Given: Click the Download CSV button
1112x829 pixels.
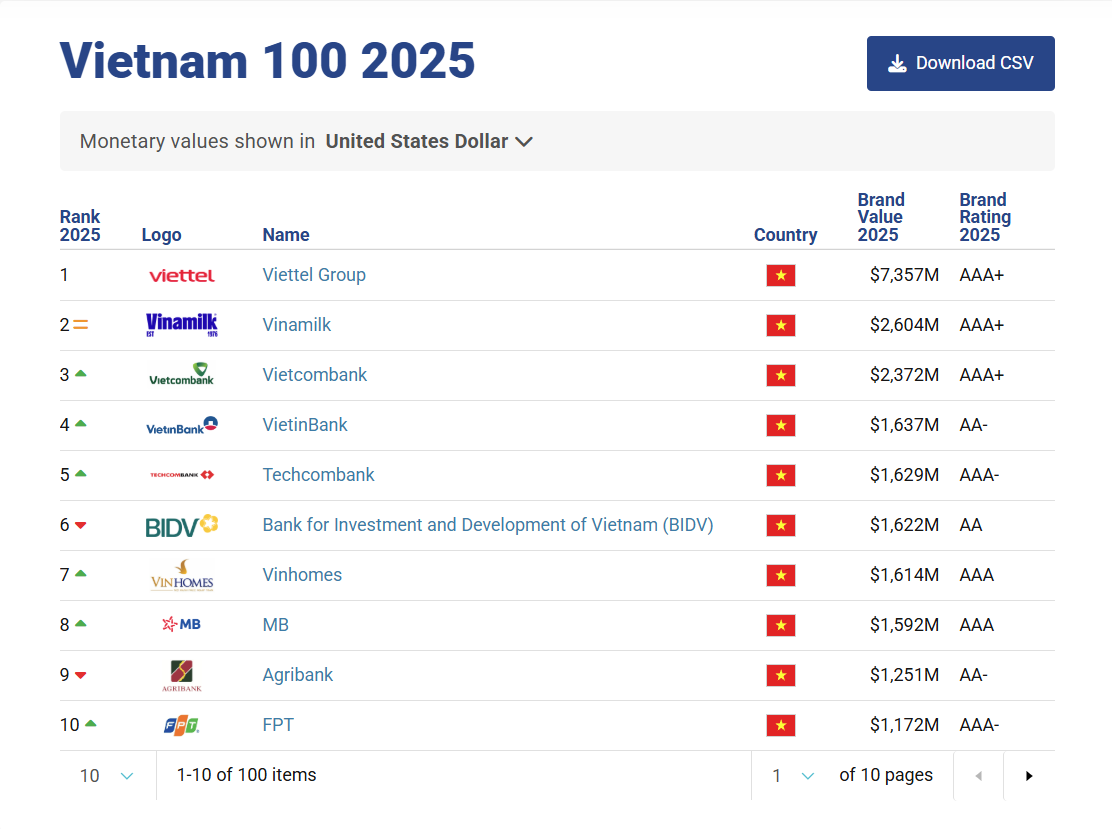Looking at the screenshot, I should (959, 63).
